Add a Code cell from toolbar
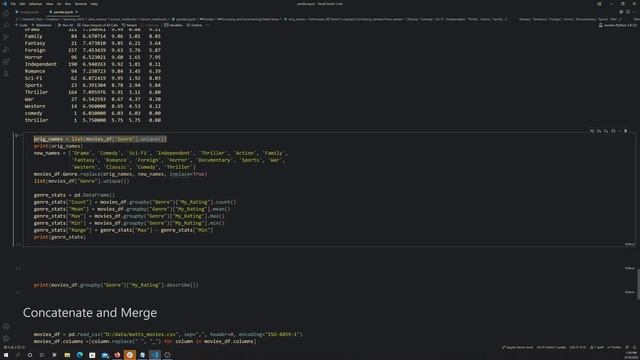 (x=21, y=25)
